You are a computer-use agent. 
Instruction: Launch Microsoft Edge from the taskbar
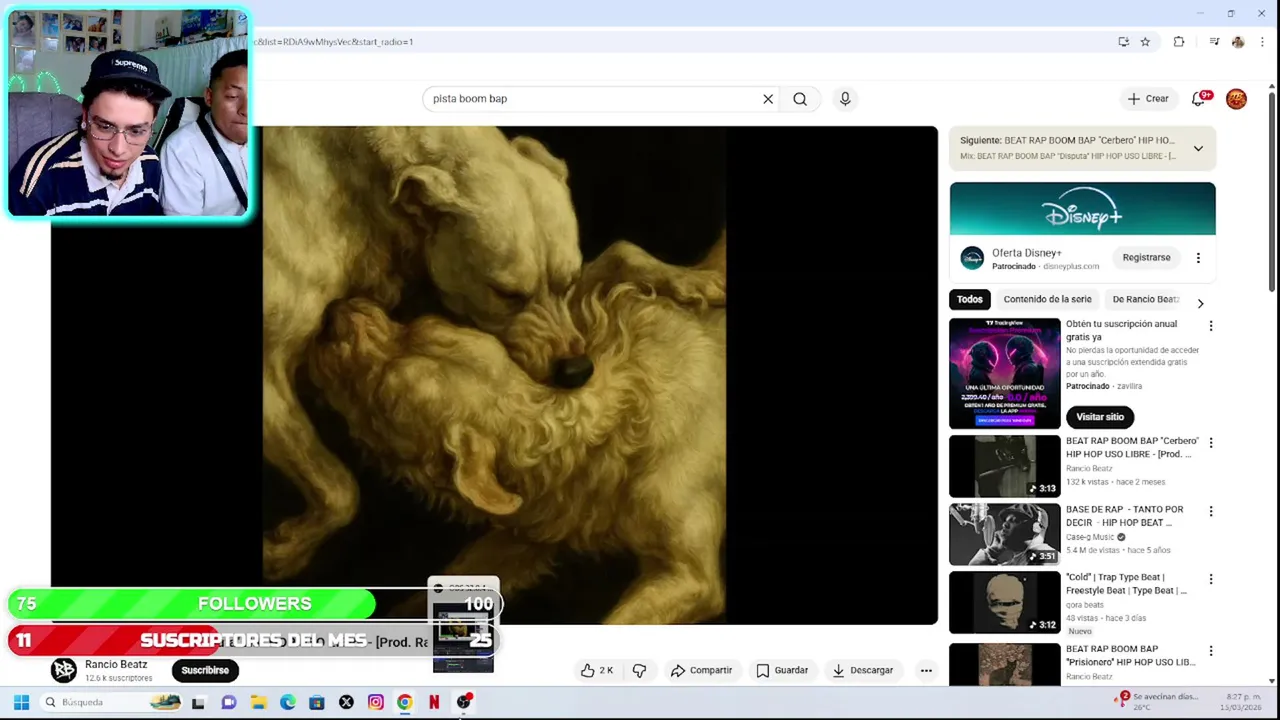[x=288, y=703]
